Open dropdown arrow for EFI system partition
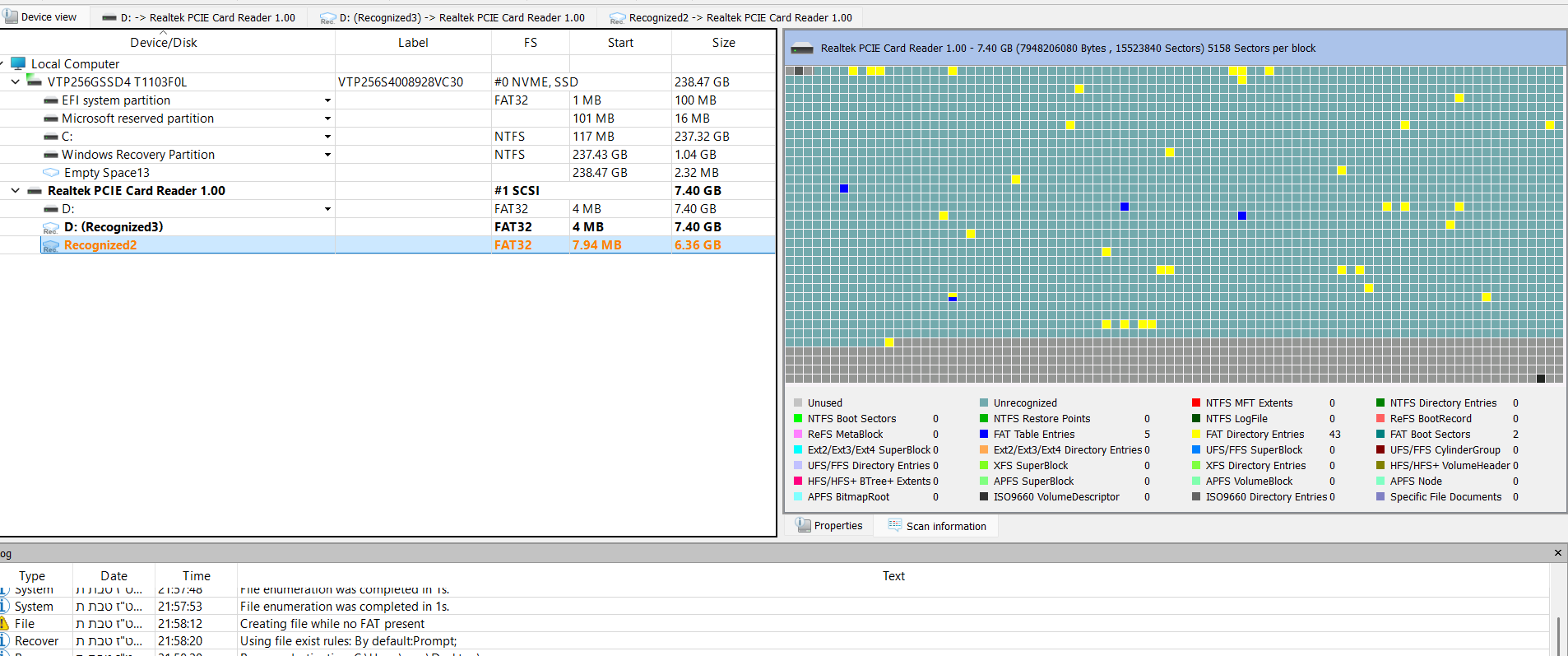Screen dimensions: 1568x656 pyautogui.click(x=327, y=100)
